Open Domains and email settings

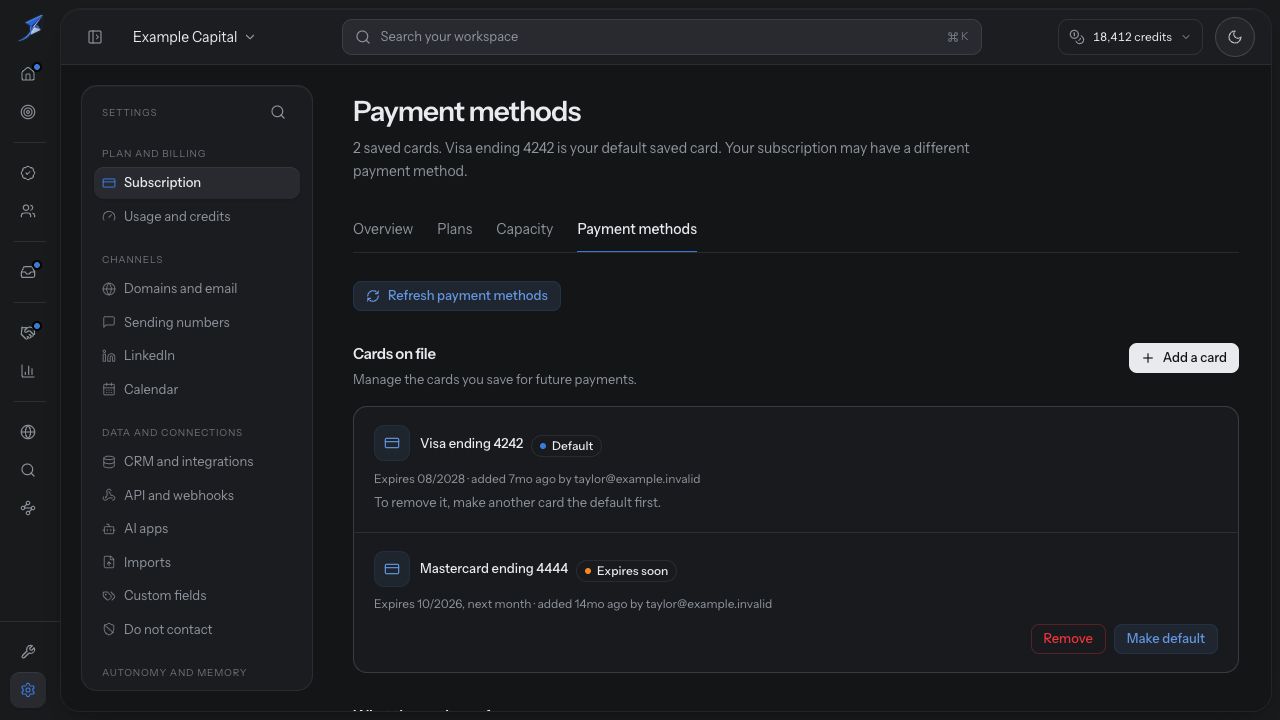[197, 289]
